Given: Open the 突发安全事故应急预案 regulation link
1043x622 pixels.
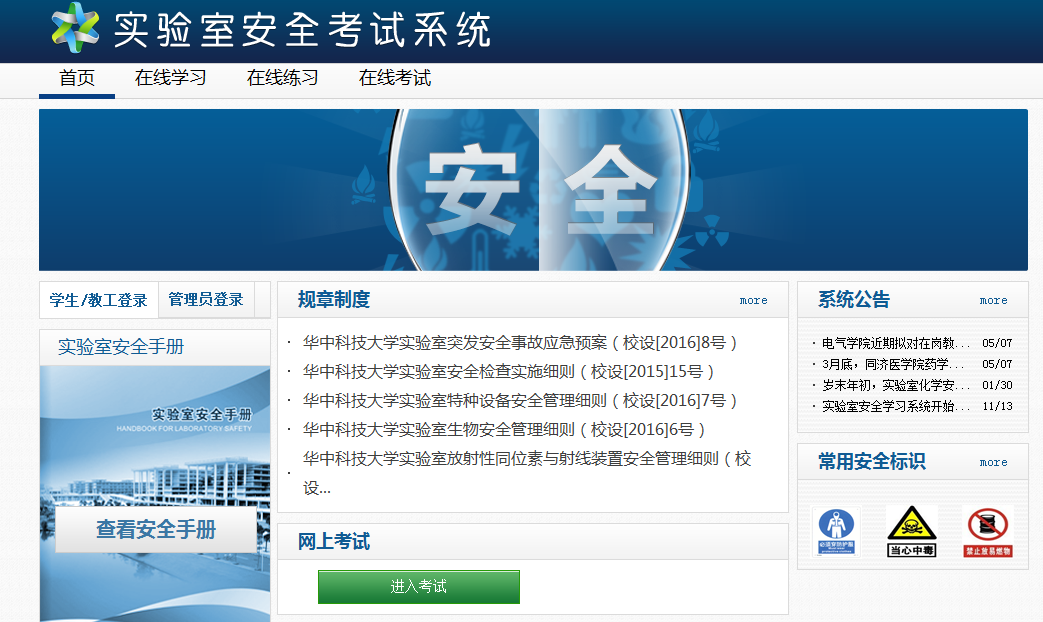Looking at the screenshot, I should (x=520, y=343).
